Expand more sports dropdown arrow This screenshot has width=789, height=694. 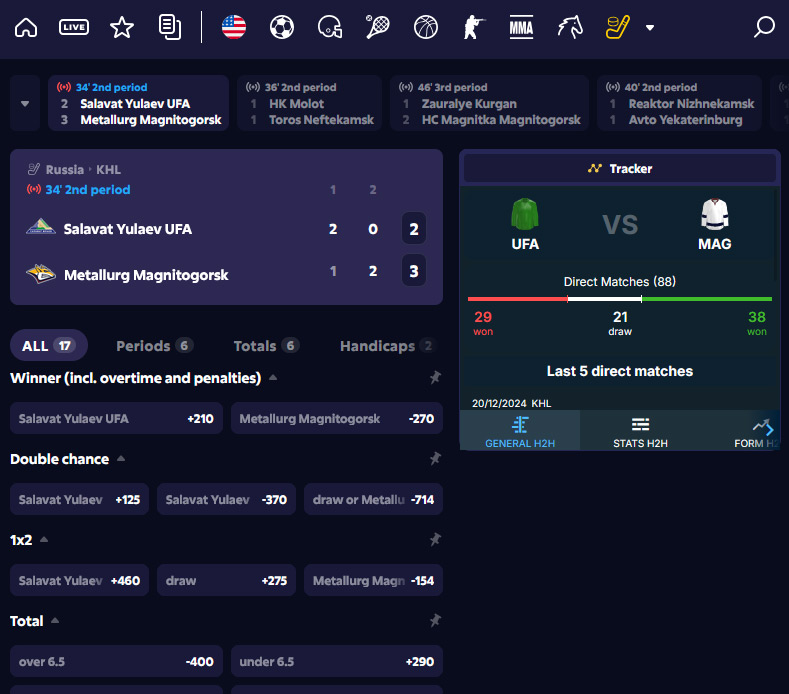650,28
